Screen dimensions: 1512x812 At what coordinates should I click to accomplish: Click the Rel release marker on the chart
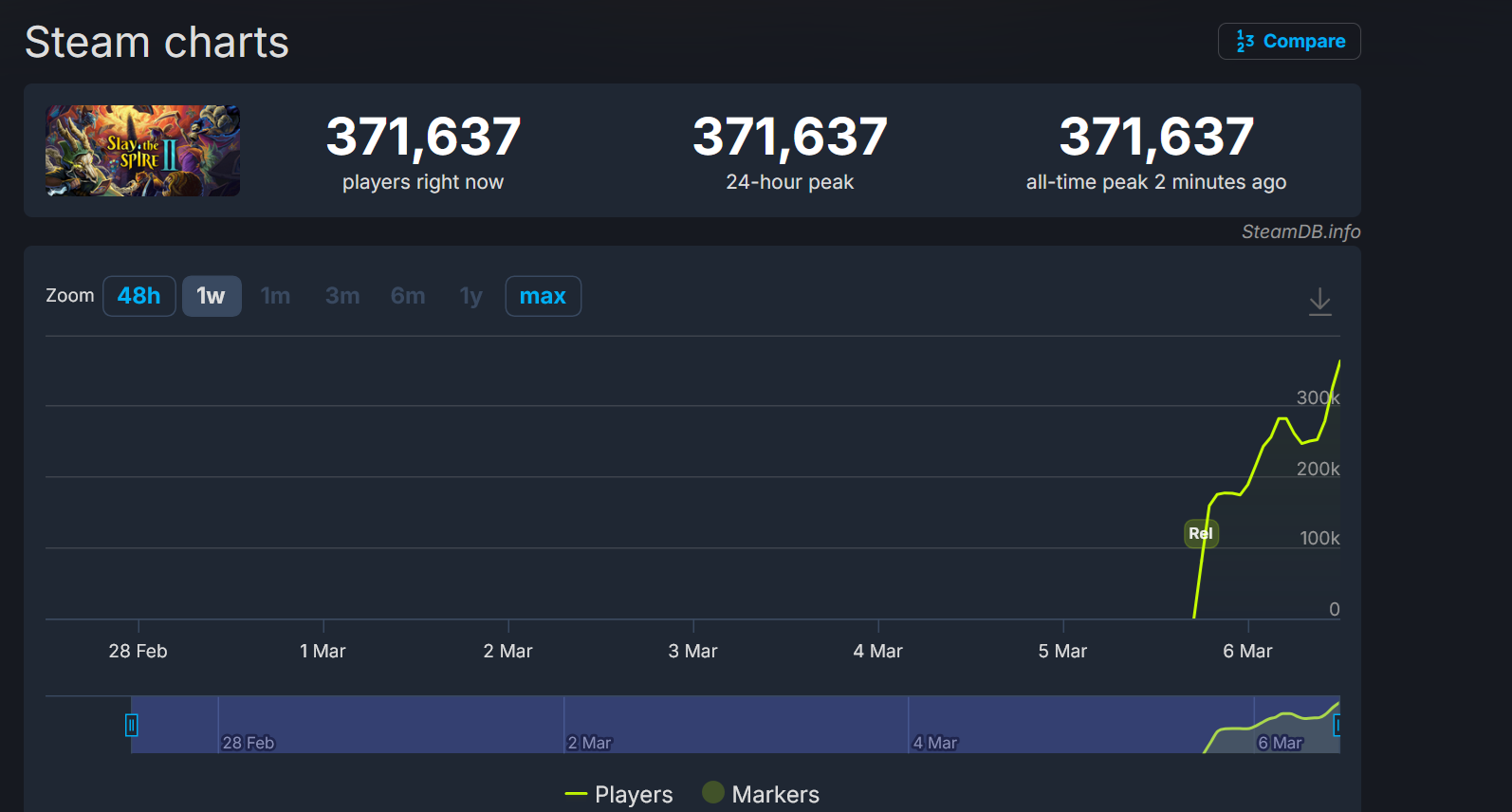coord(1201,533)
